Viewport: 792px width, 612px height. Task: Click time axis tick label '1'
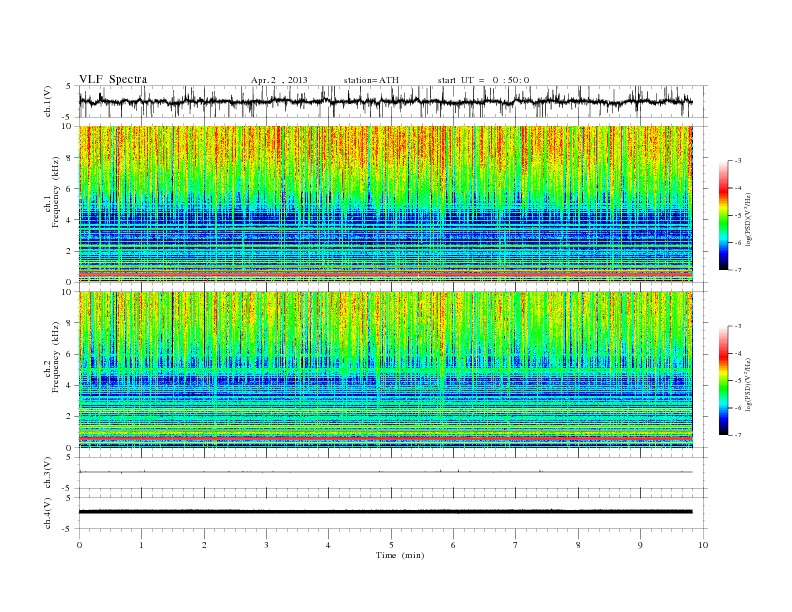tap(141, 545)
